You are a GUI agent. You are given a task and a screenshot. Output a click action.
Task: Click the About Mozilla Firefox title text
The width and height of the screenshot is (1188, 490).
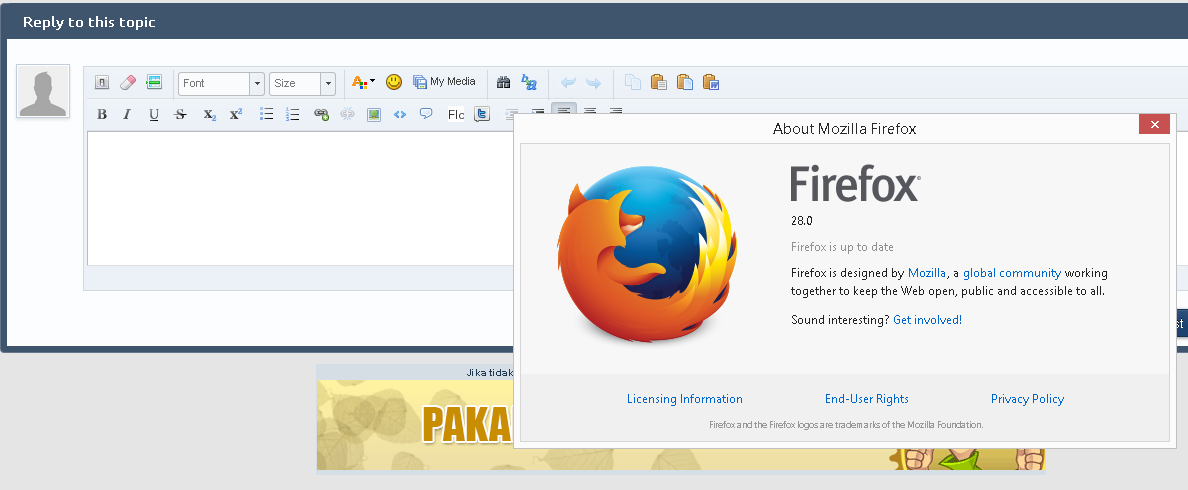[x=845, y=129]
